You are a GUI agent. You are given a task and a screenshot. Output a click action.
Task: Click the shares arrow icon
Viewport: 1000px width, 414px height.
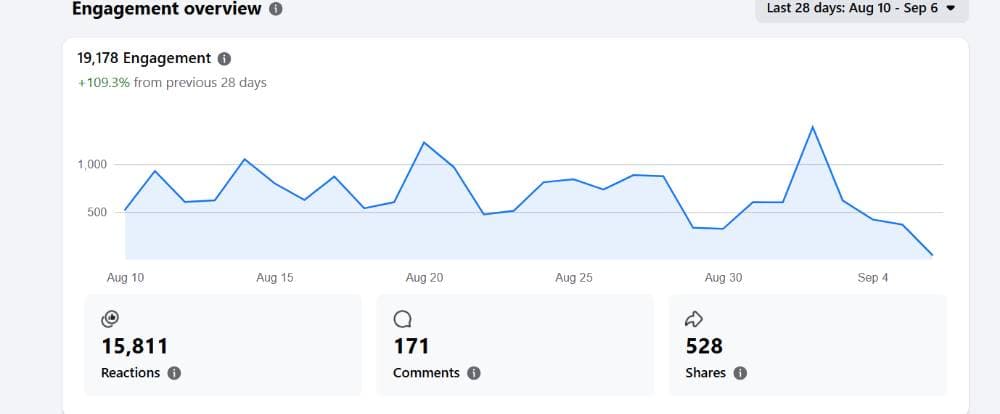(x=694, y=318)
